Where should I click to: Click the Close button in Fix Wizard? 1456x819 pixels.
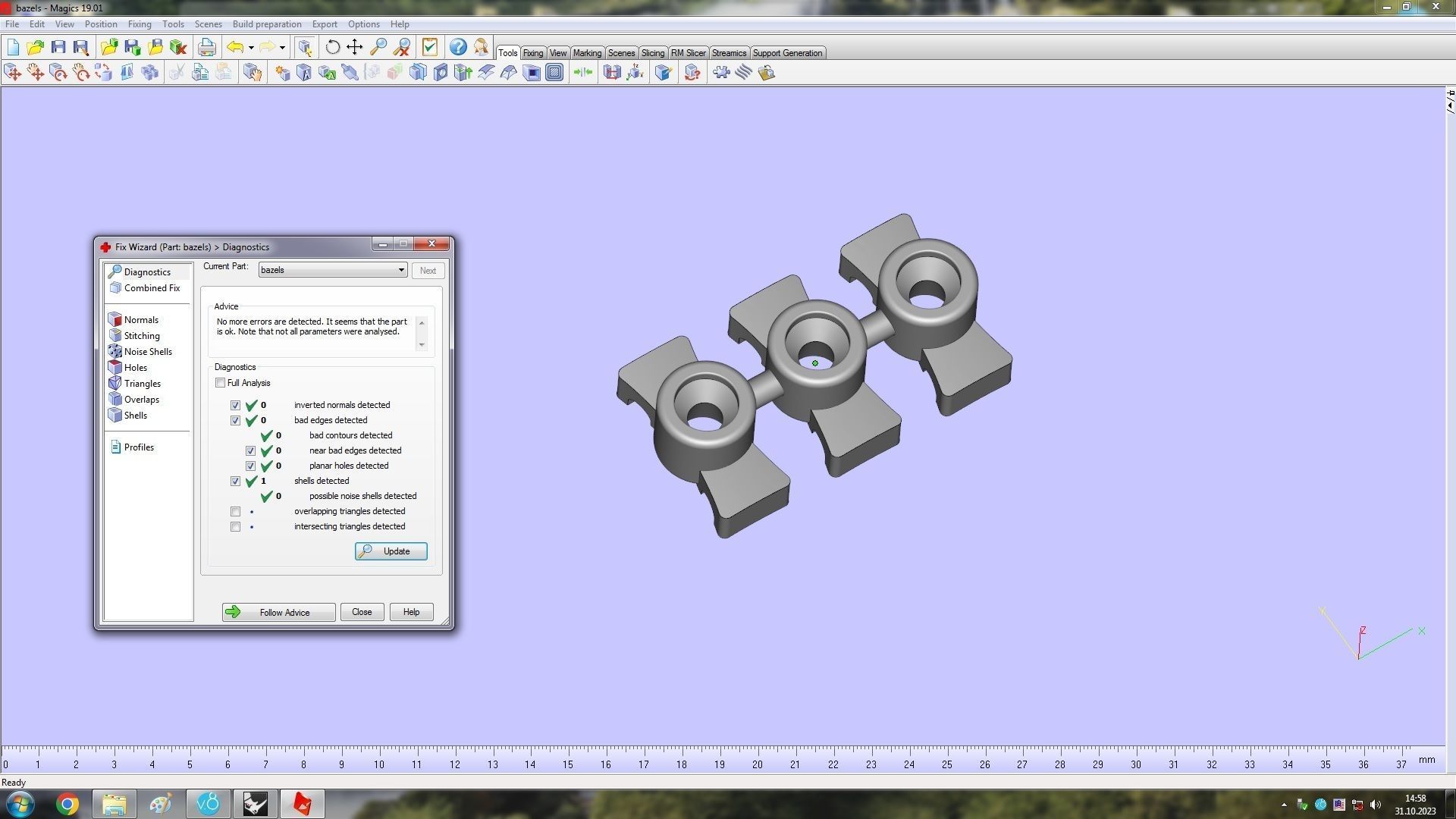click(x=362, y=612)
